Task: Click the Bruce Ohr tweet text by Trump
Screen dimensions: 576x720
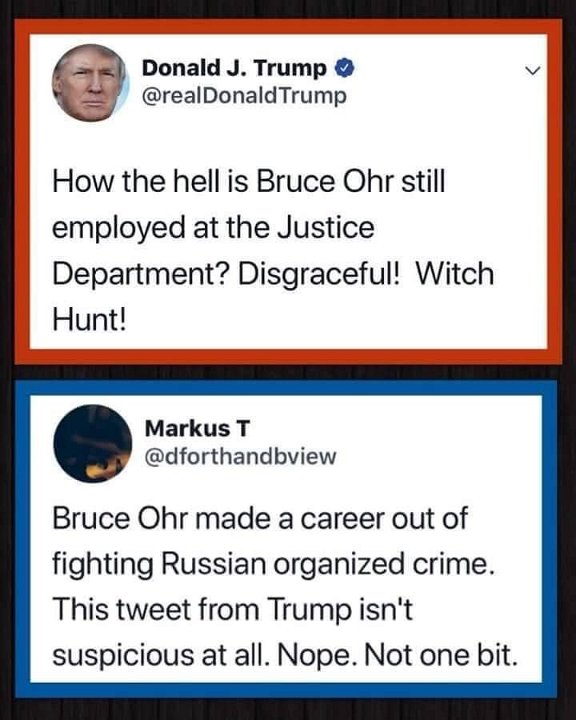Action: [273, 250]
